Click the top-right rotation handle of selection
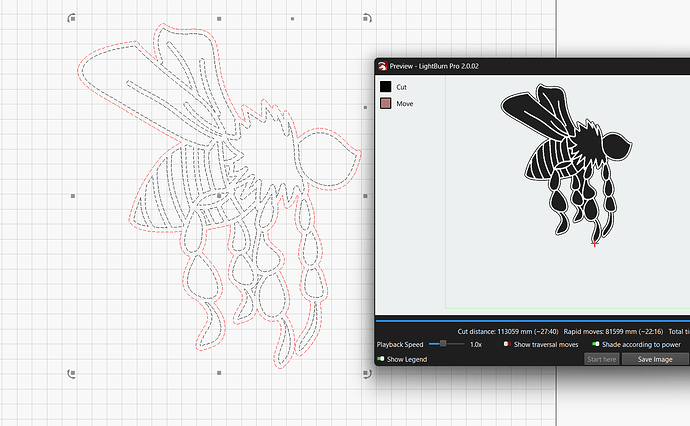Image resolution: width=690 pixels, height=426 pixels. [x=367, y=18]
